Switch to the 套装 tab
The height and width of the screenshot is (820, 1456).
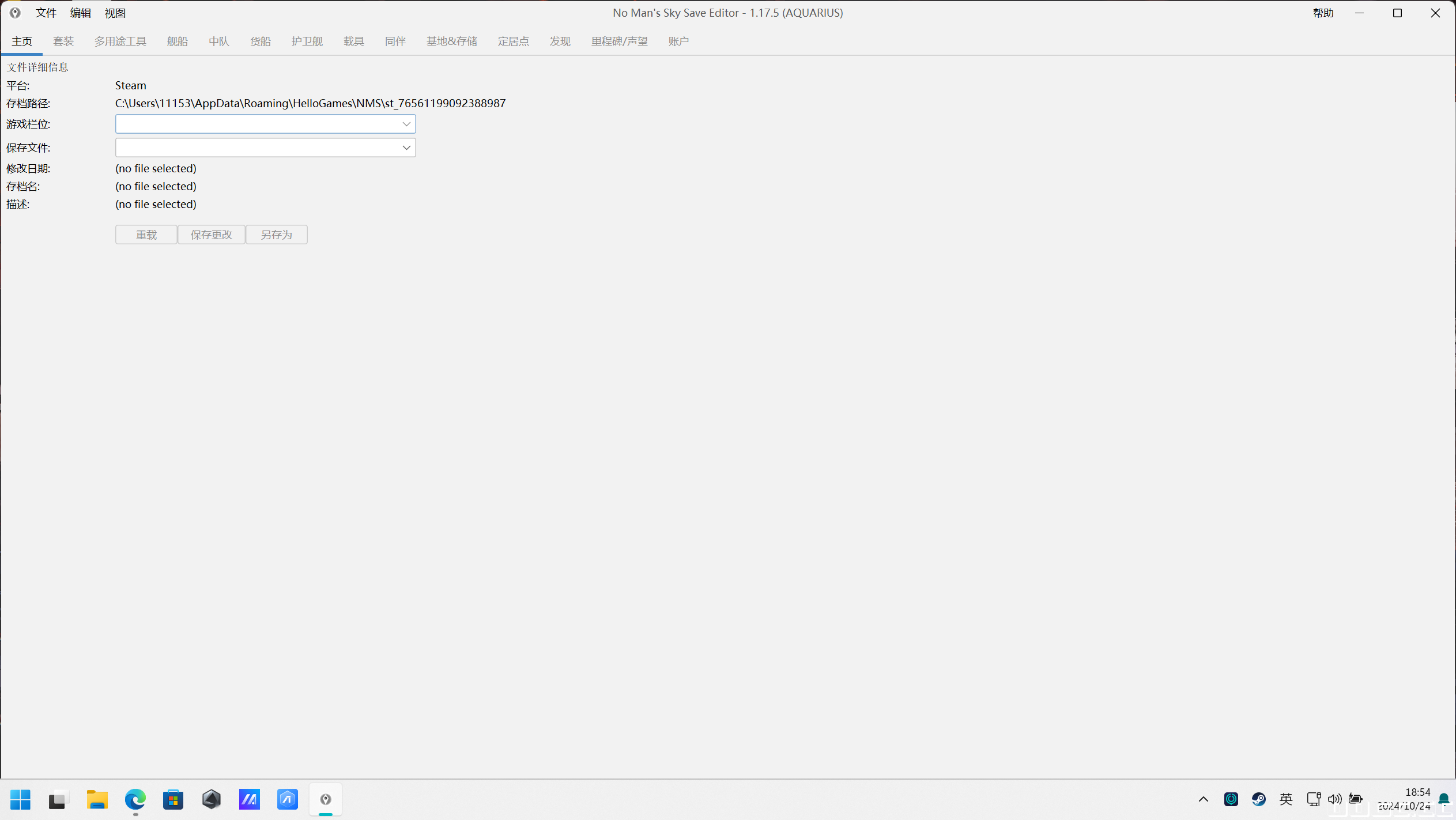pyautogui.click(x=63, y=41)
